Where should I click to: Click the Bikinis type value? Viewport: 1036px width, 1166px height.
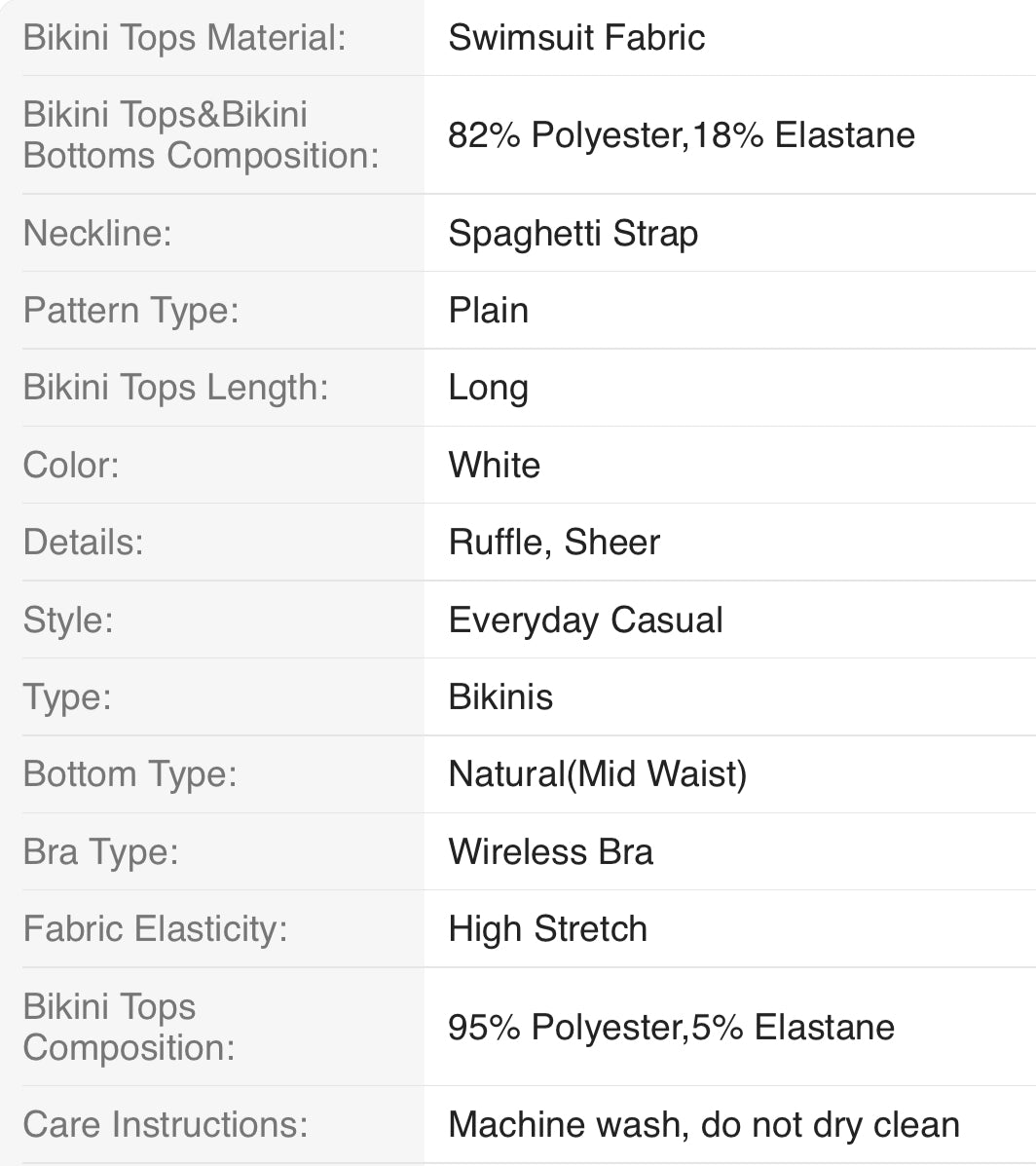point(500,696)
